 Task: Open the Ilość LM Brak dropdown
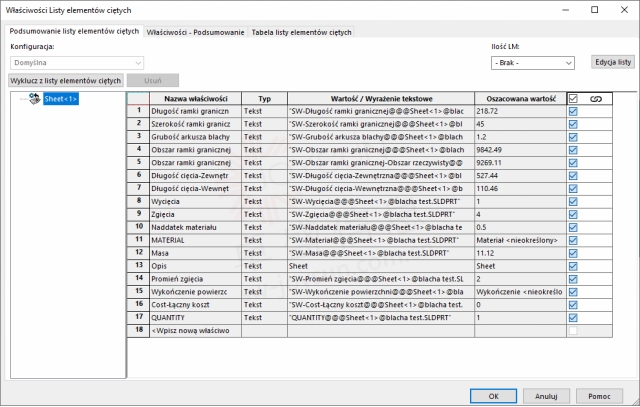click(x=533, y=63)
